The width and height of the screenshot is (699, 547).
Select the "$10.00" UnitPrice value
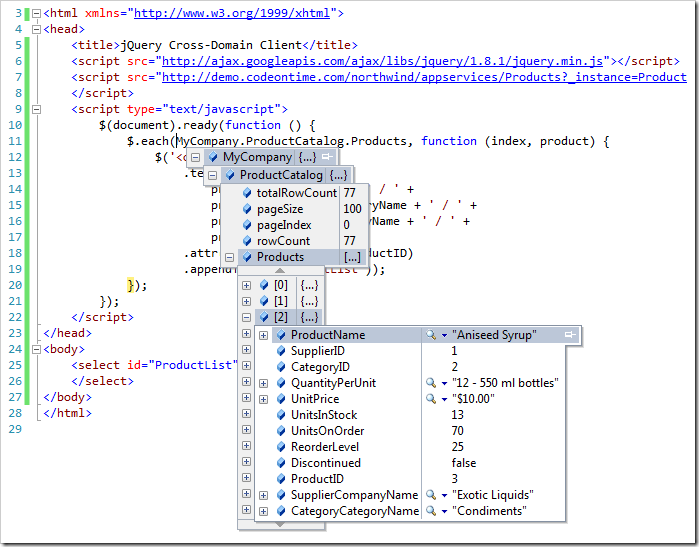473,399
